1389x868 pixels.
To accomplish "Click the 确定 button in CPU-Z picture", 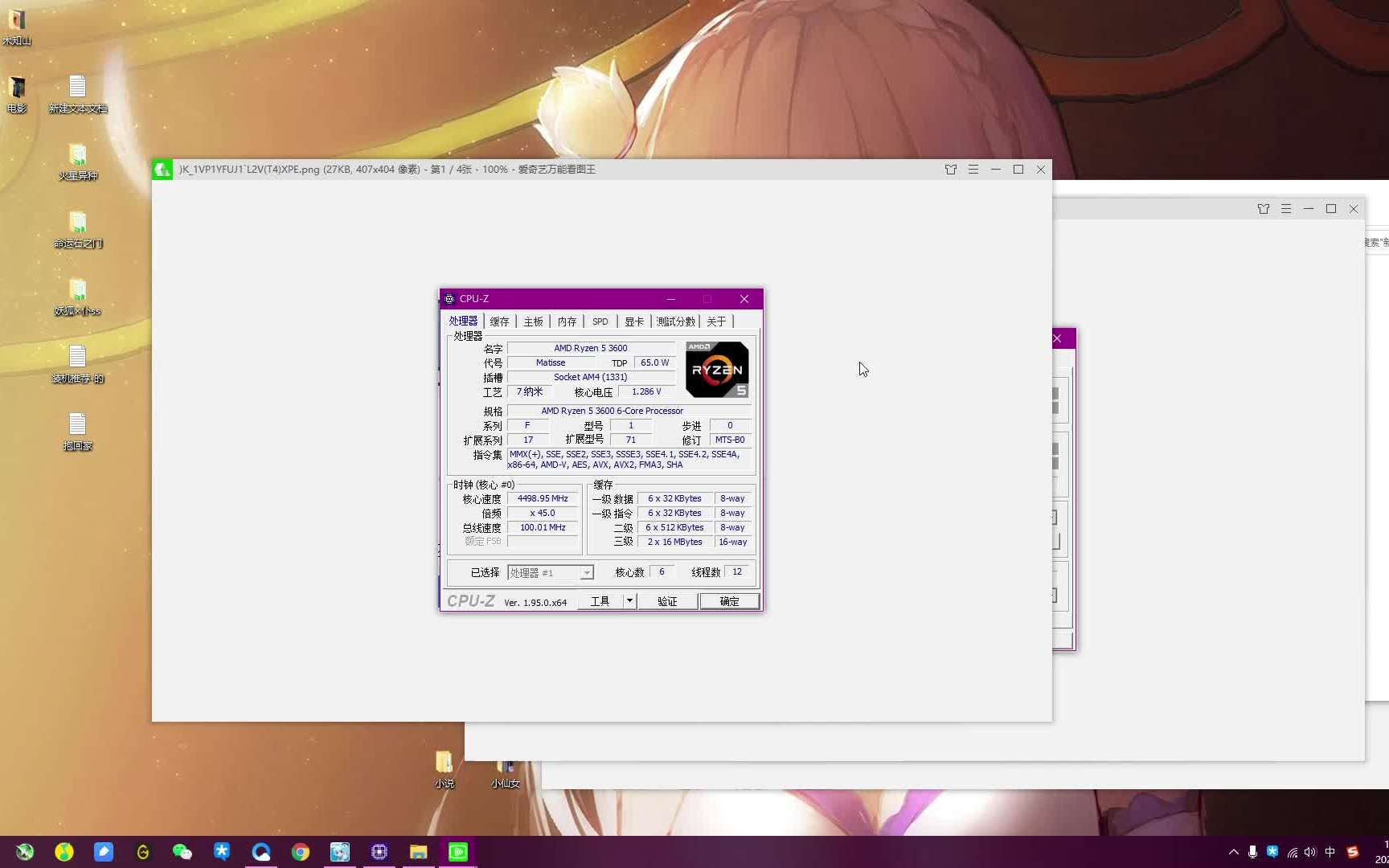I will (729, 601).
